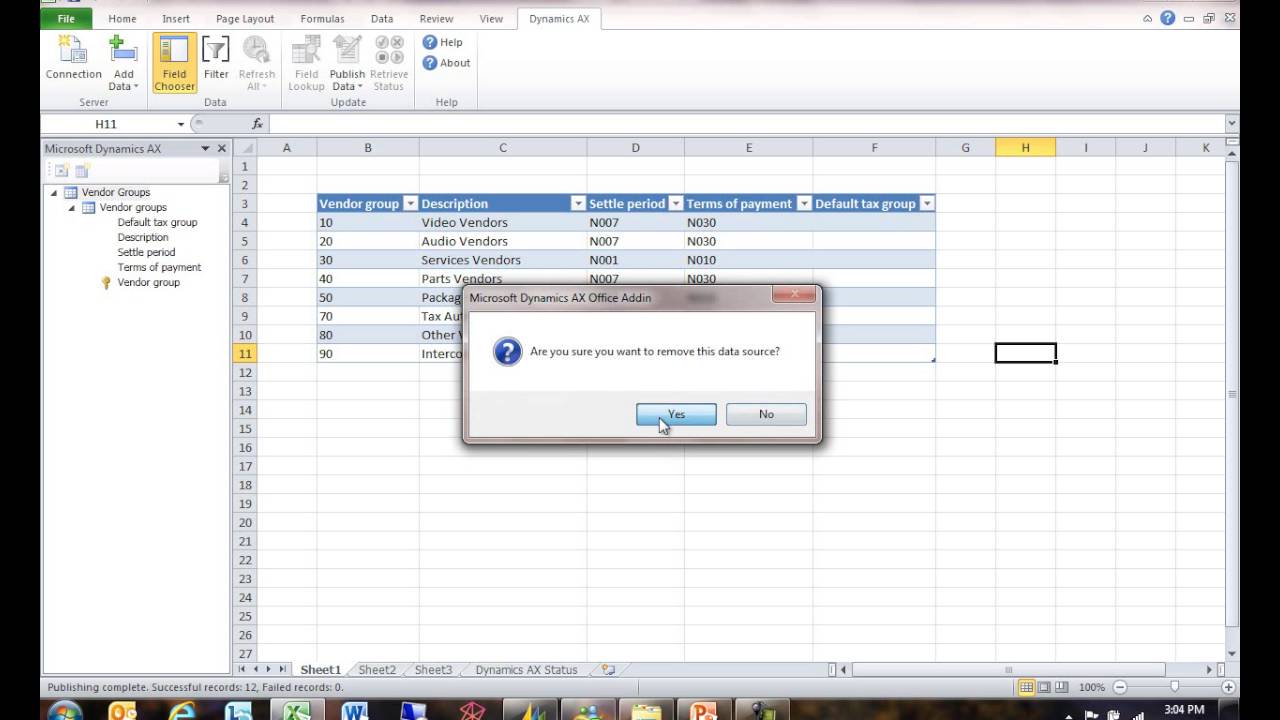Open the Dynamics AX pane options arrow

pos(206,148)
